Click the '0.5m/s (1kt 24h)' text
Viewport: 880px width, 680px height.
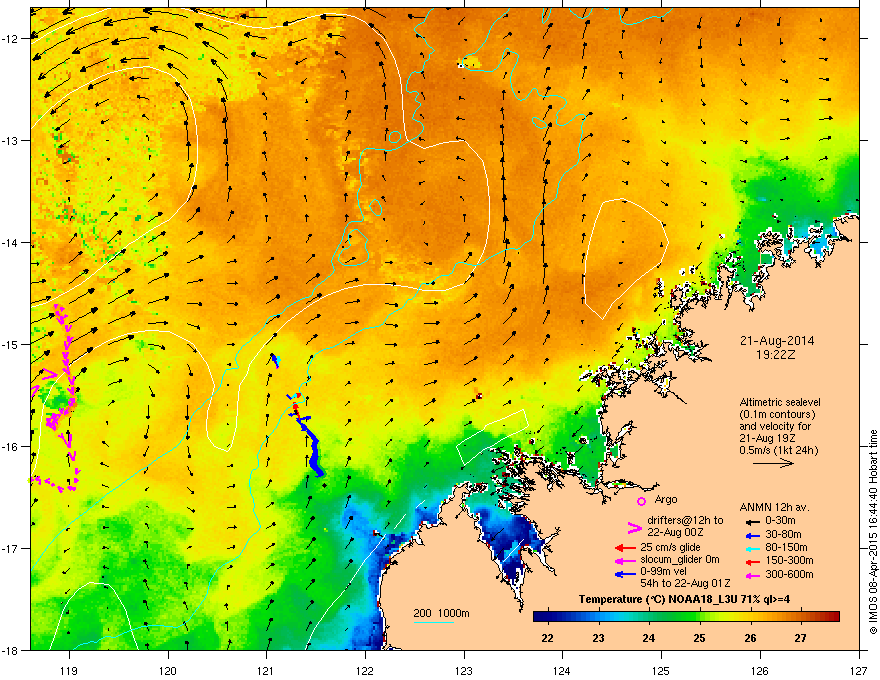coord(778,450)
